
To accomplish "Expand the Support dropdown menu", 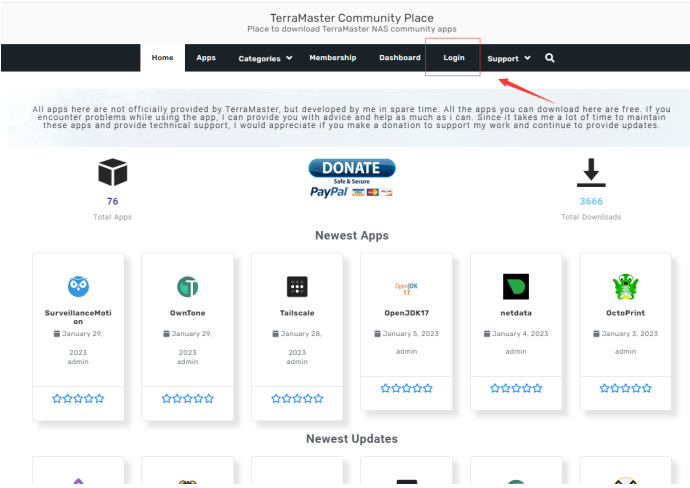I will (x=509, y=58).
